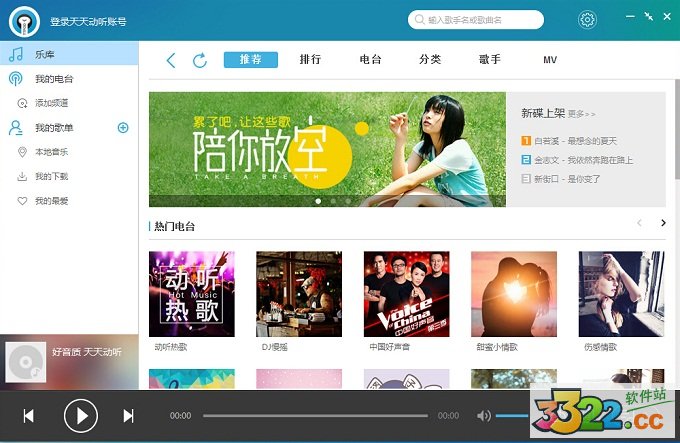Image resolution: width=680 pixels, height=443 pixels.
Task: Refresh the page with reload icon
Action: [200, 60]
